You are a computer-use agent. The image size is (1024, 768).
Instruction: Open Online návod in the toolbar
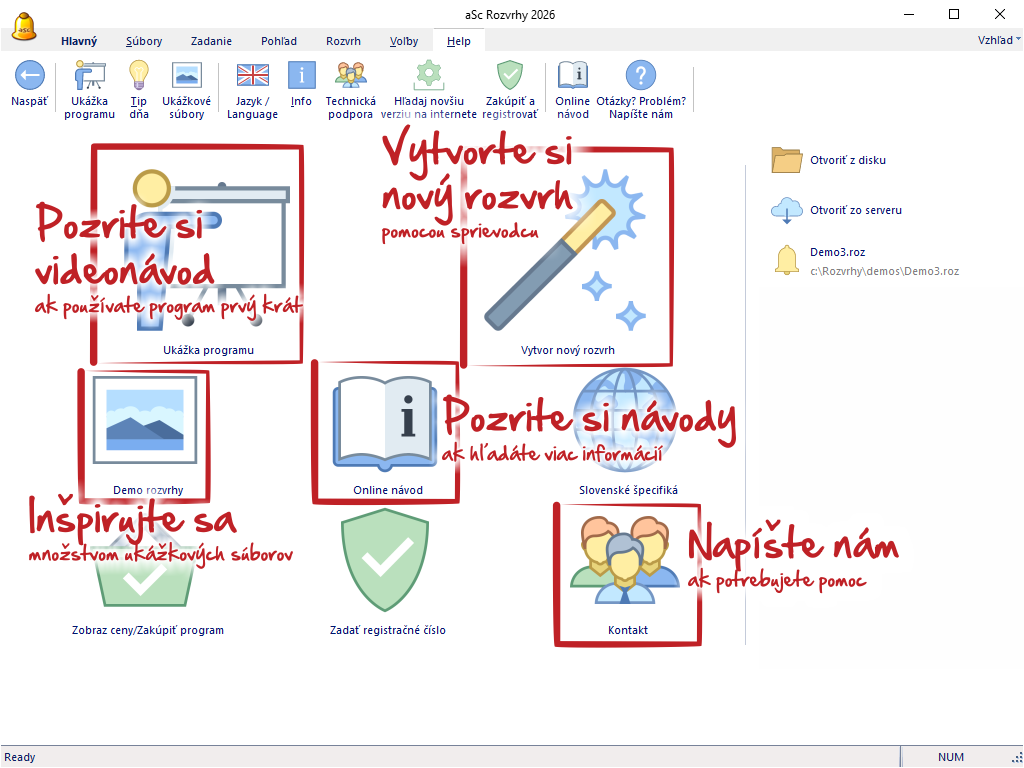point(572,76)
